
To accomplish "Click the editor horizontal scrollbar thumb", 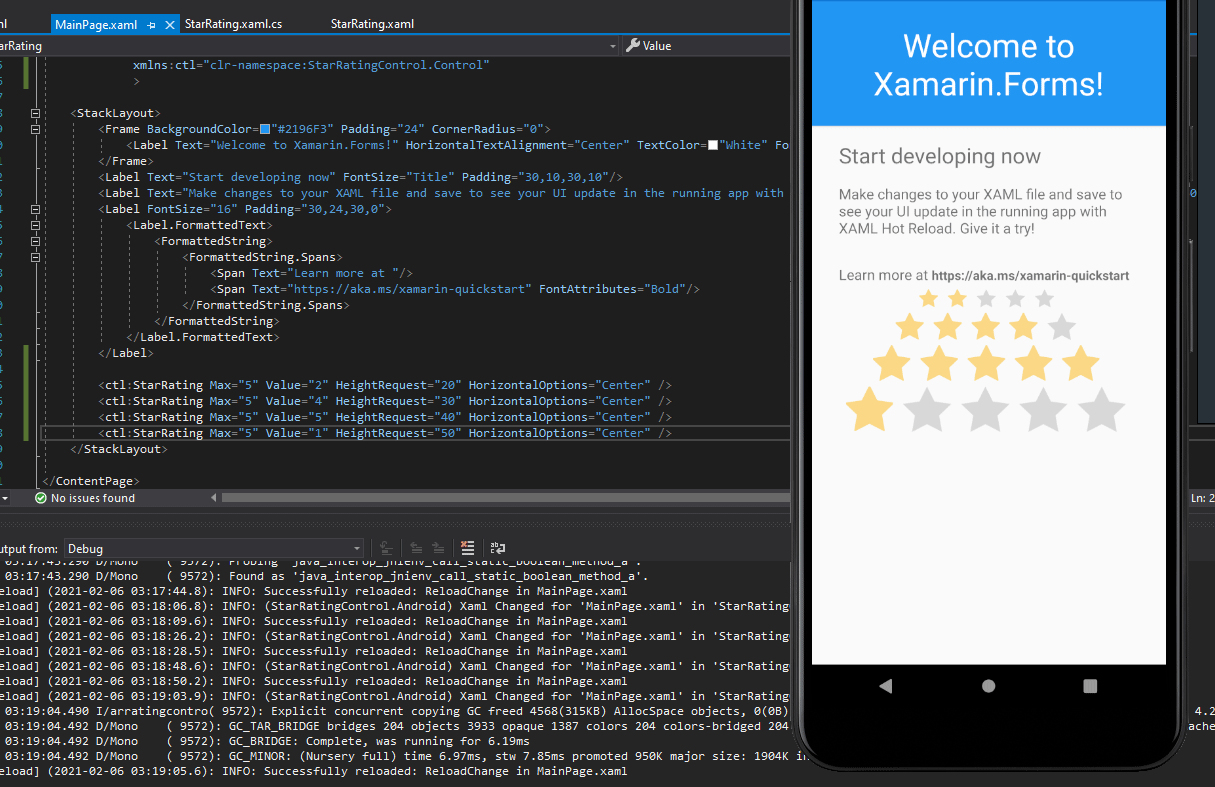I will (x=505, y=498).
